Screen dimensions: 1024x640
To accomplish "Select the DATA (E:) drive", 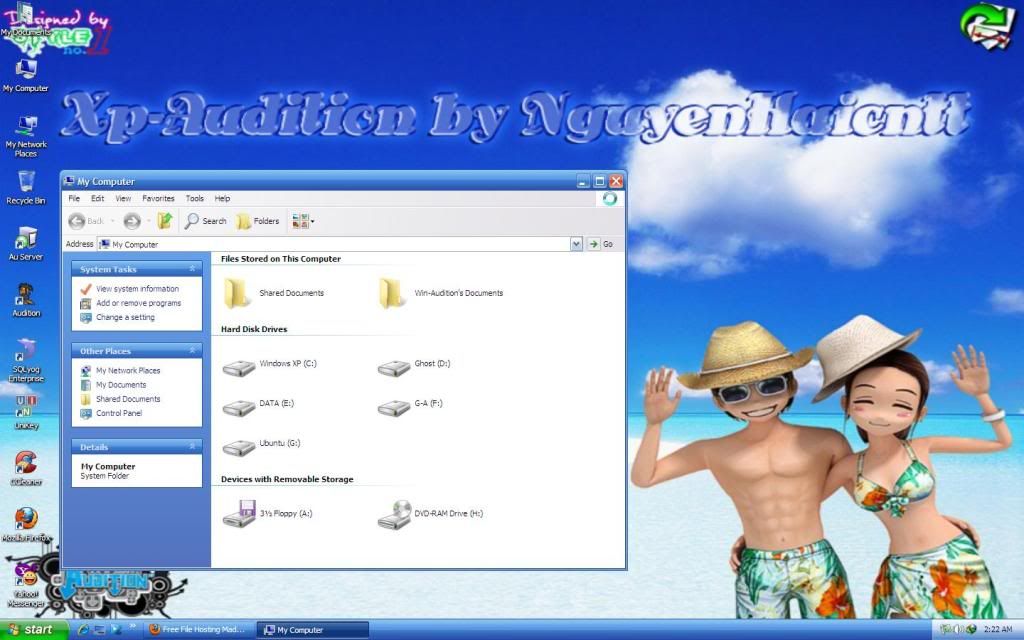I will pyautogui.click(x=258, y=407).
